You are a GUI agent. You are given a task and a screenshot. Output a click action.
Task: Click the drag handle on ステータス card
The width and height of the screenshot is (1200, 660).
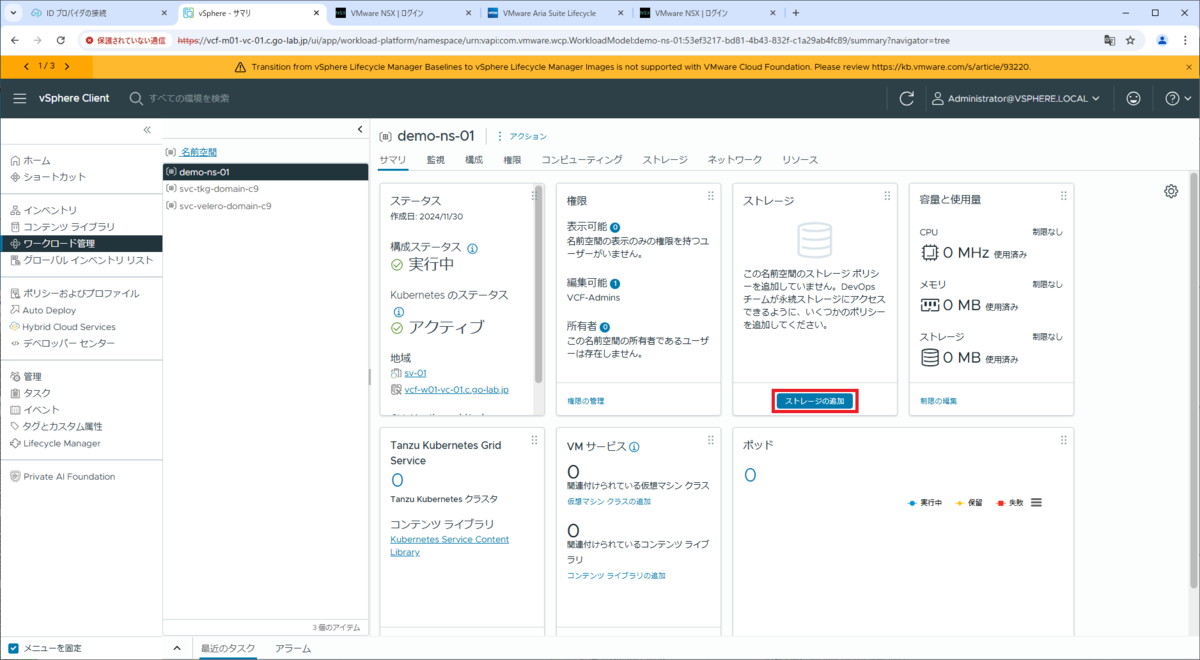coord(535,196)
